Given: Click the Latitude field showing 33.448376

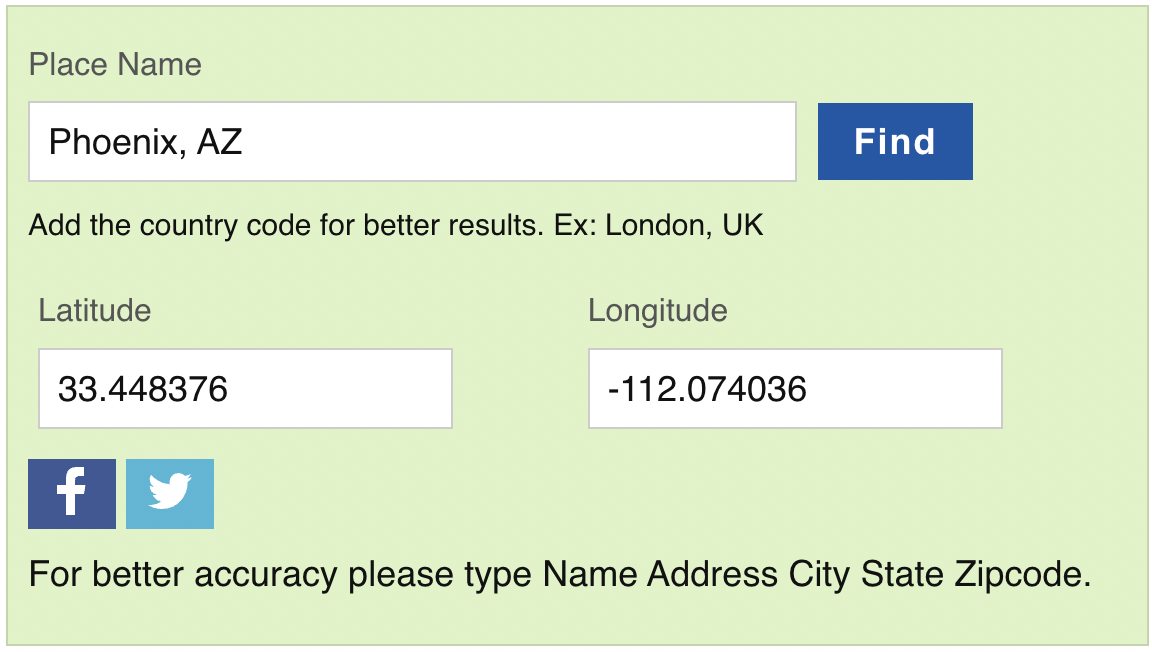Looking at the screenshot, I should (245, 388).
